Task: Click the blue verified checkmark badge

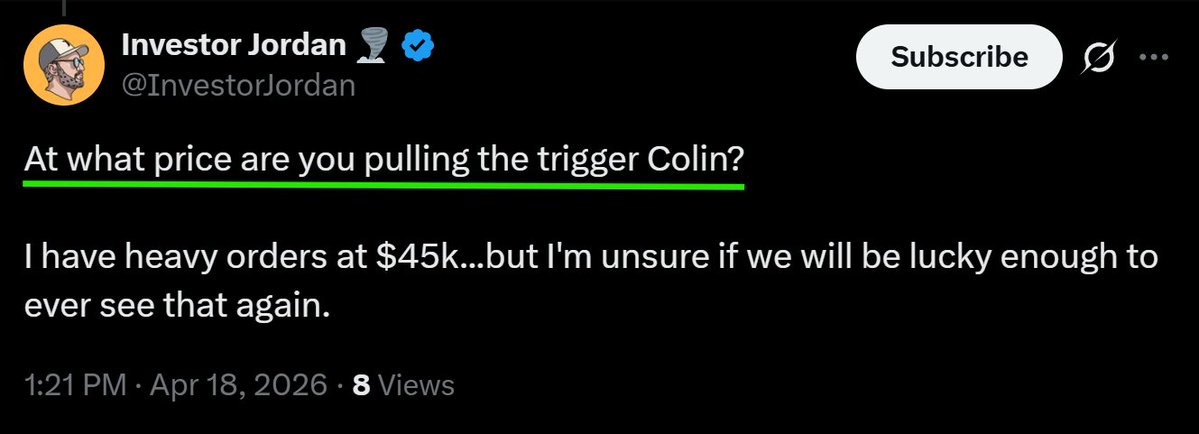Action: click(416, 46)
